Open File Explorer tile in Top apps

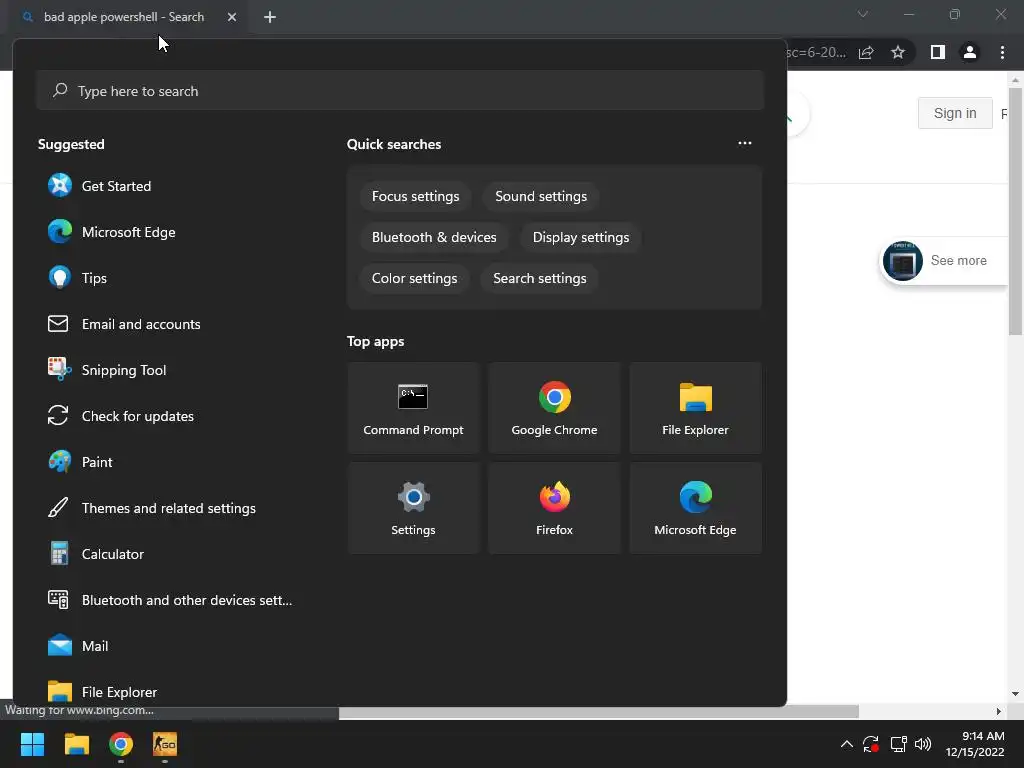(x=696, y=408)
